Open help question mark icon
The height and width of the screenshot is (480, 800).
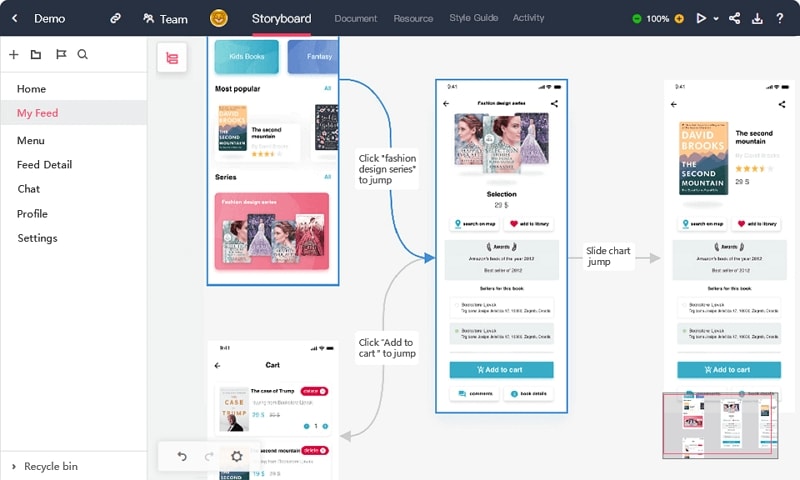pos(780,18)
